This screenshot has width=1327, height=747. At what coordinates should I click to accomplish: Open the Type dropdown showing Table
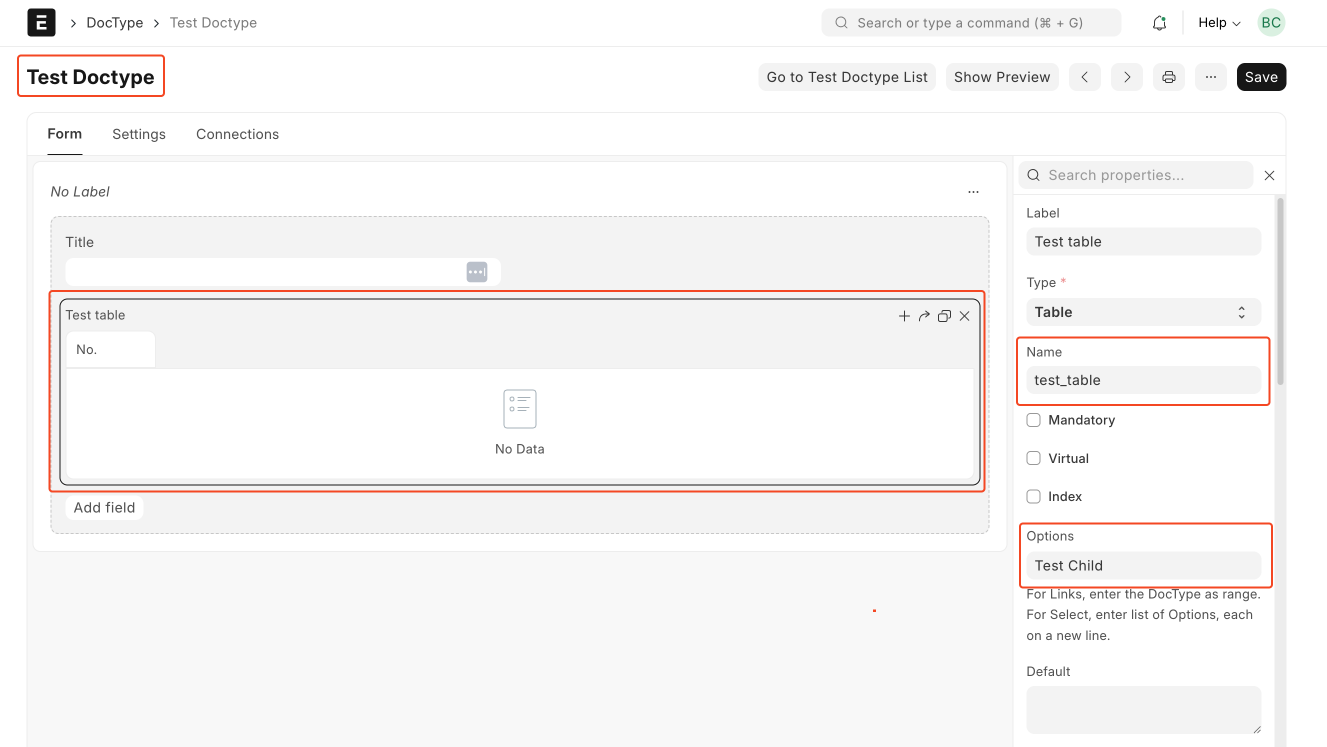1143,312
